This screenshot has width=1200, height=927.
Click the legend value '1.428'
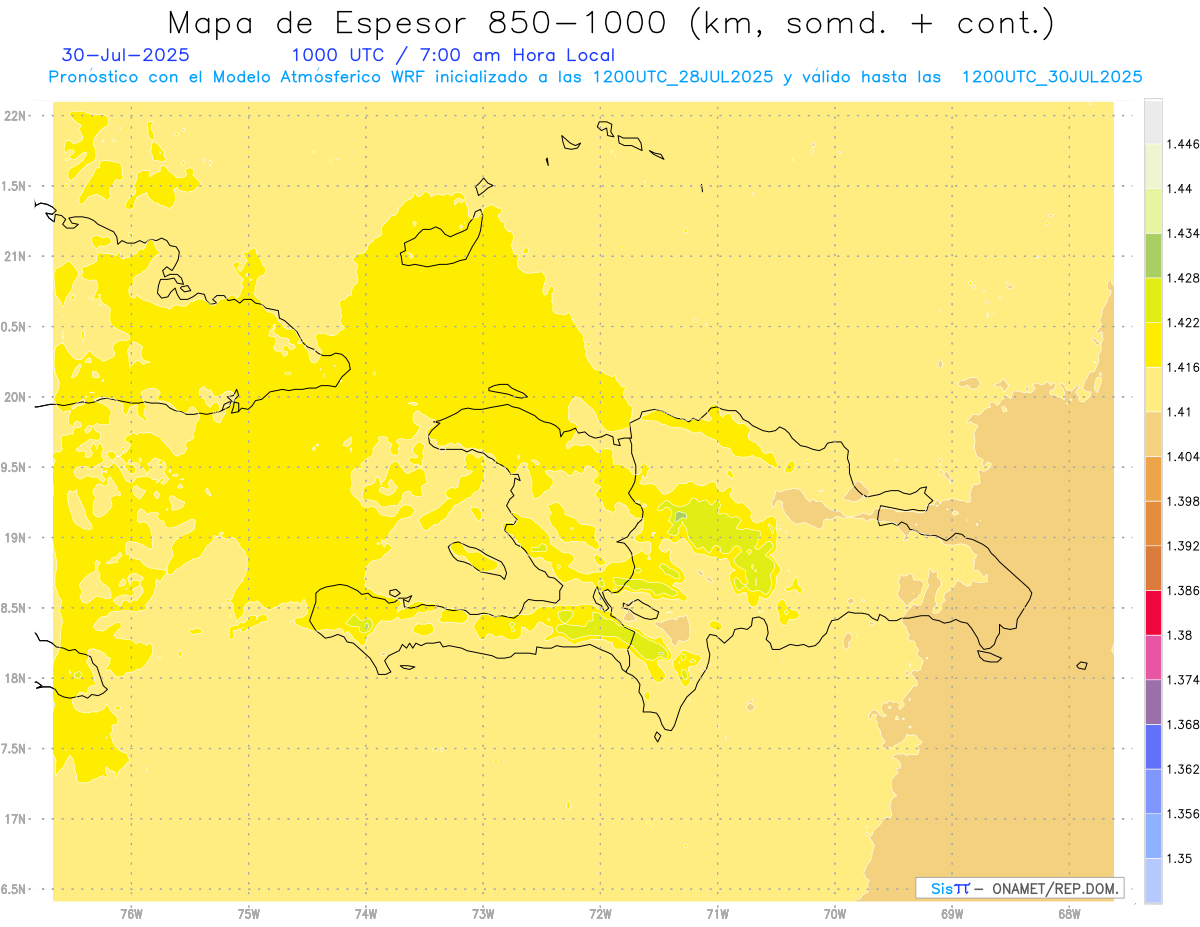point(1183,278)
